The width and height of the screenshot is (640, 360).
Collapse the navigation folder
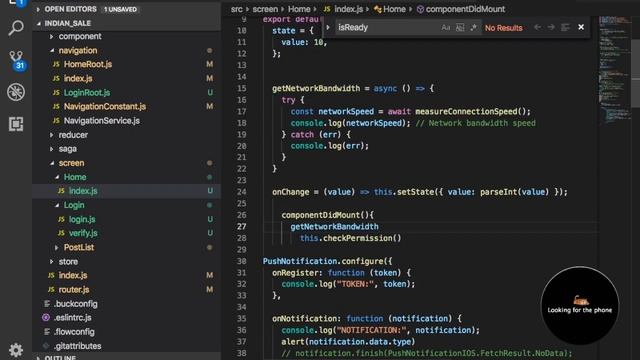pyautogui.click(x=52, y=51)
